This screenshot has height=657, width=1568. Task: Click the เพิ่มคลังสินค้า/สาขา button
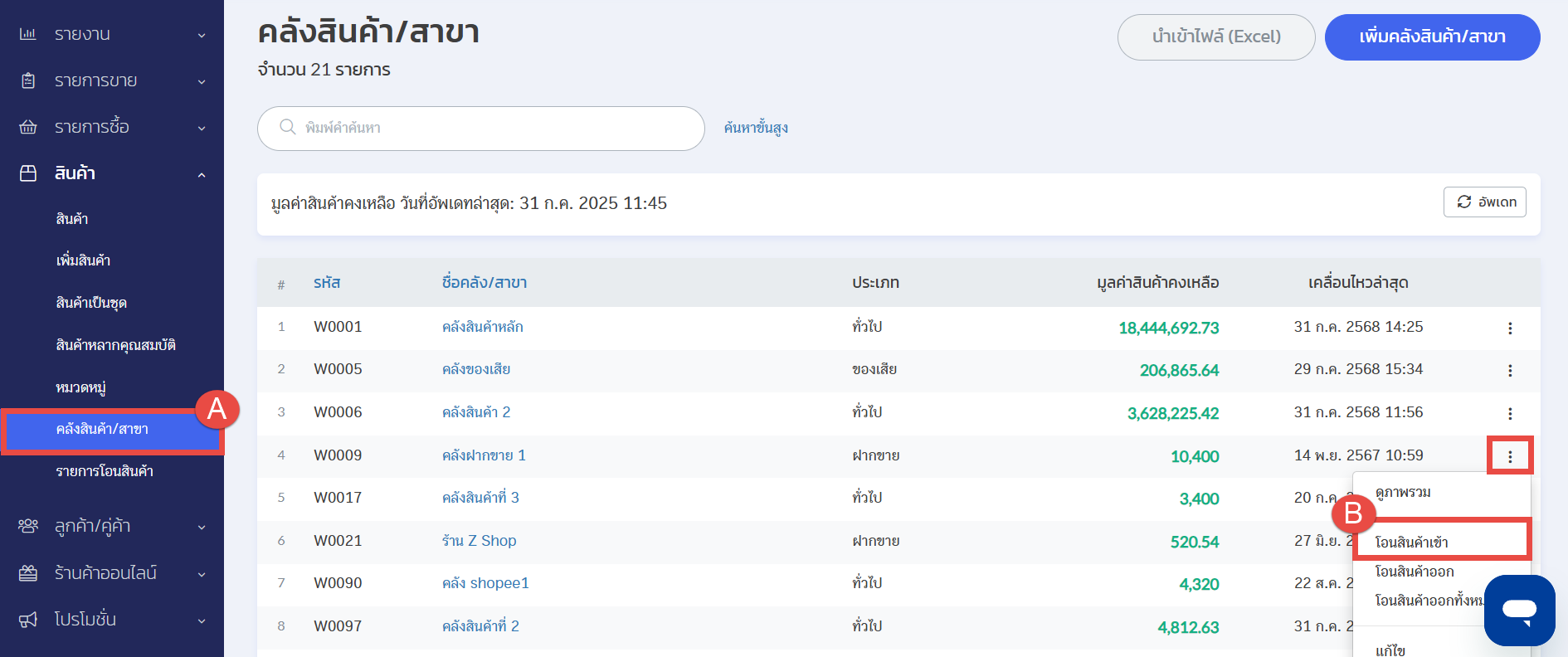click(1432, 36)
